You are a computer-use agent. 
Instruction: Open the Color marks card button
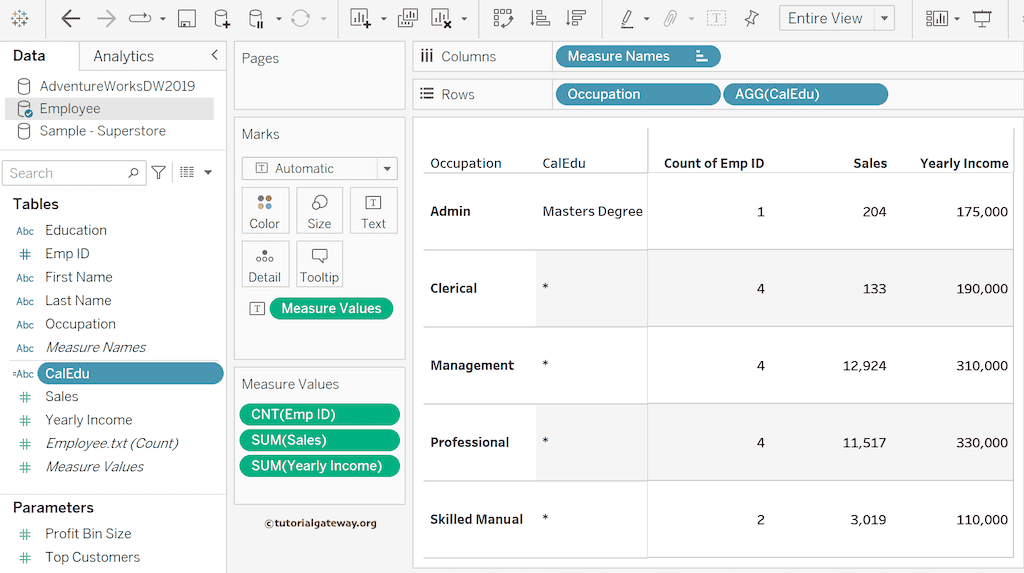pyautogui.click(x=265, y=210)
